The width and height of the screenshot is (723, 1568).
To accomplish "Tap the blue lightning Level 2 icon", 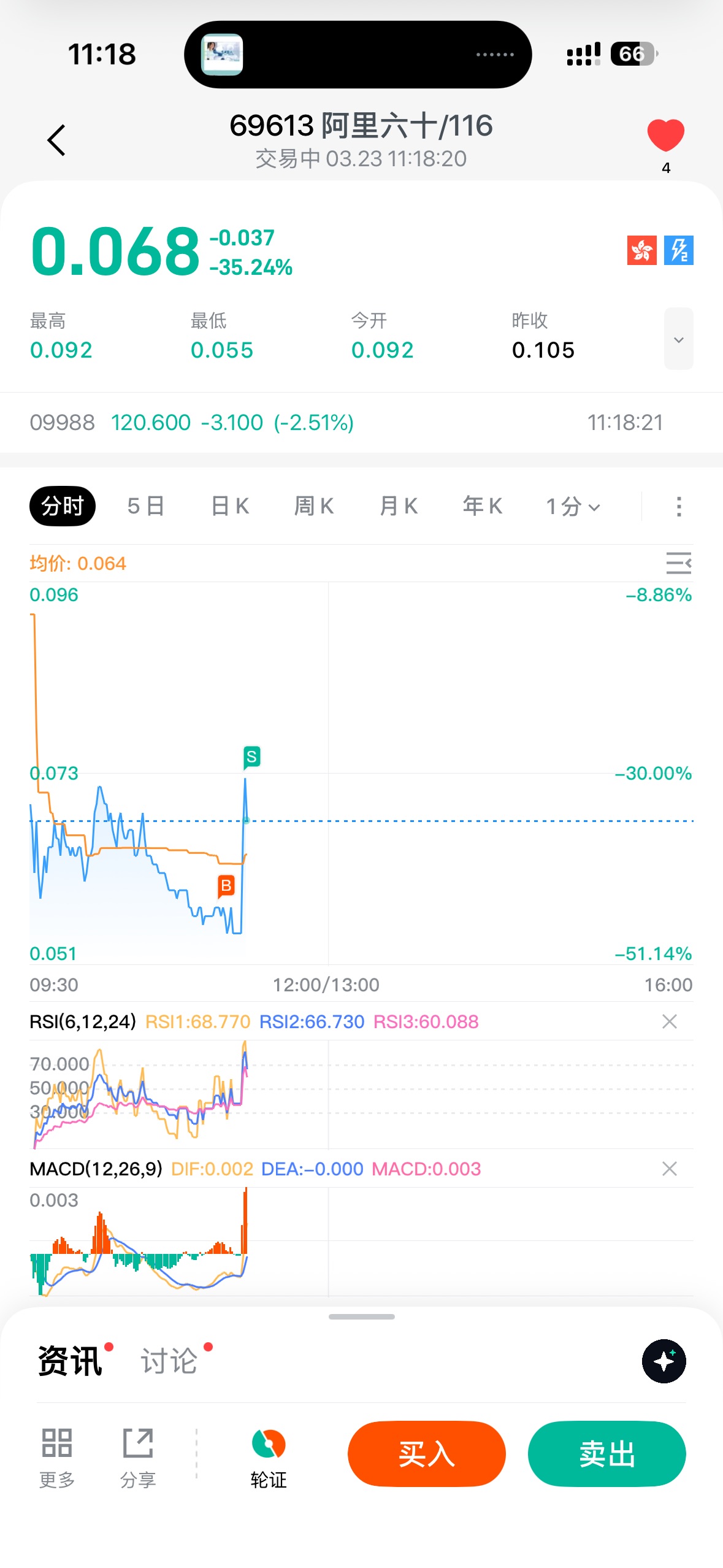I will (678, 250).
